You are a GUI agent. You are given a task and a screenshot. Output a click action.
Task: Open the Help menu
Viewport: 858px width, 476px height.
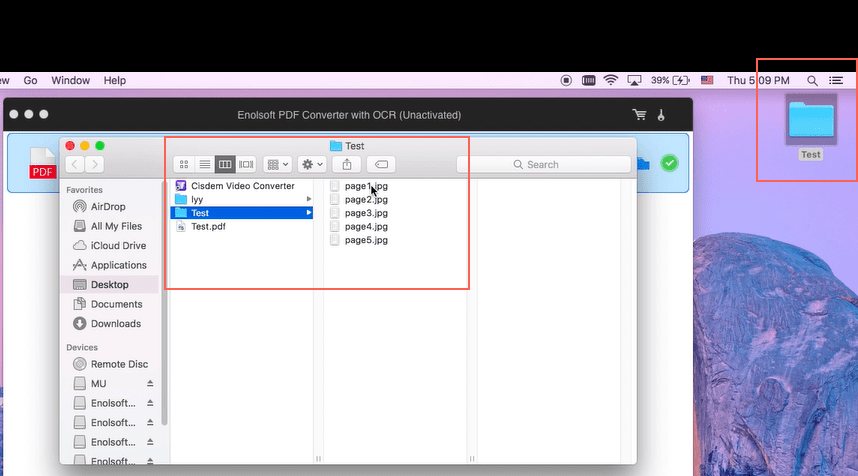coord(115,80)
